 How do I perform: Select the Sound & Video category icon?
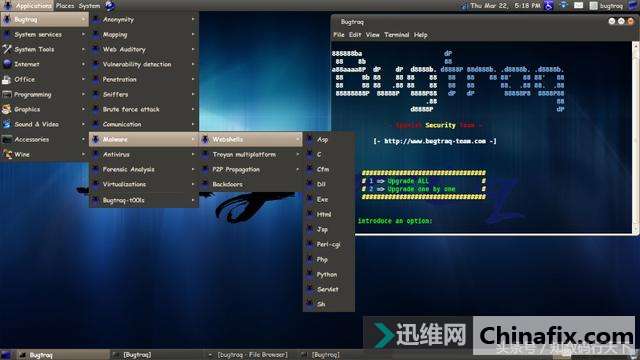(x=7, y=124)
